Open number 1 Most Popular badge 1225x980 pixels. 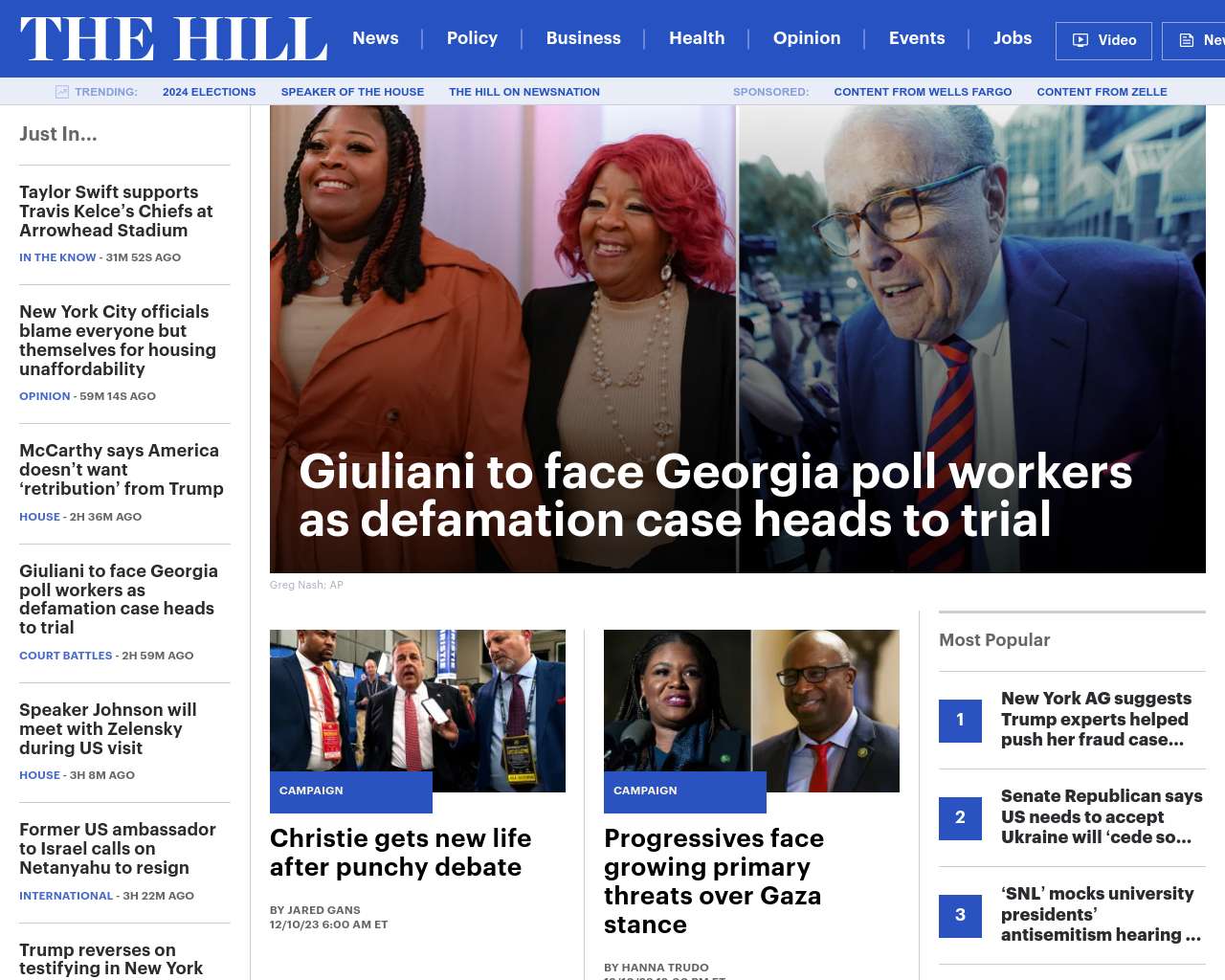coord(960,721)
